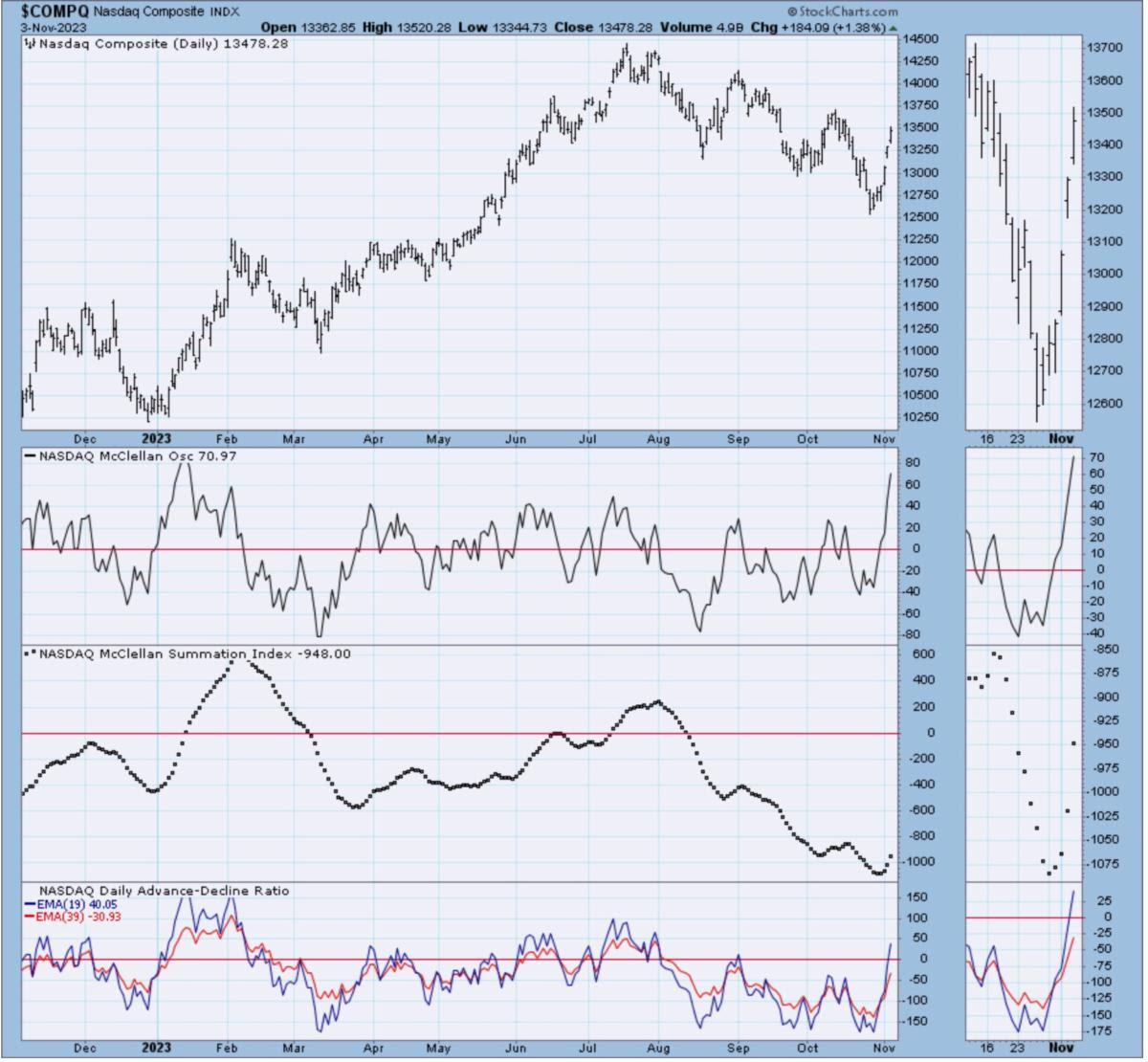Image resolution: width=1148 pixels, height=1062 pixels.
Task: Click the 12600 label in zoom panel
Action: click(1104, 403)
